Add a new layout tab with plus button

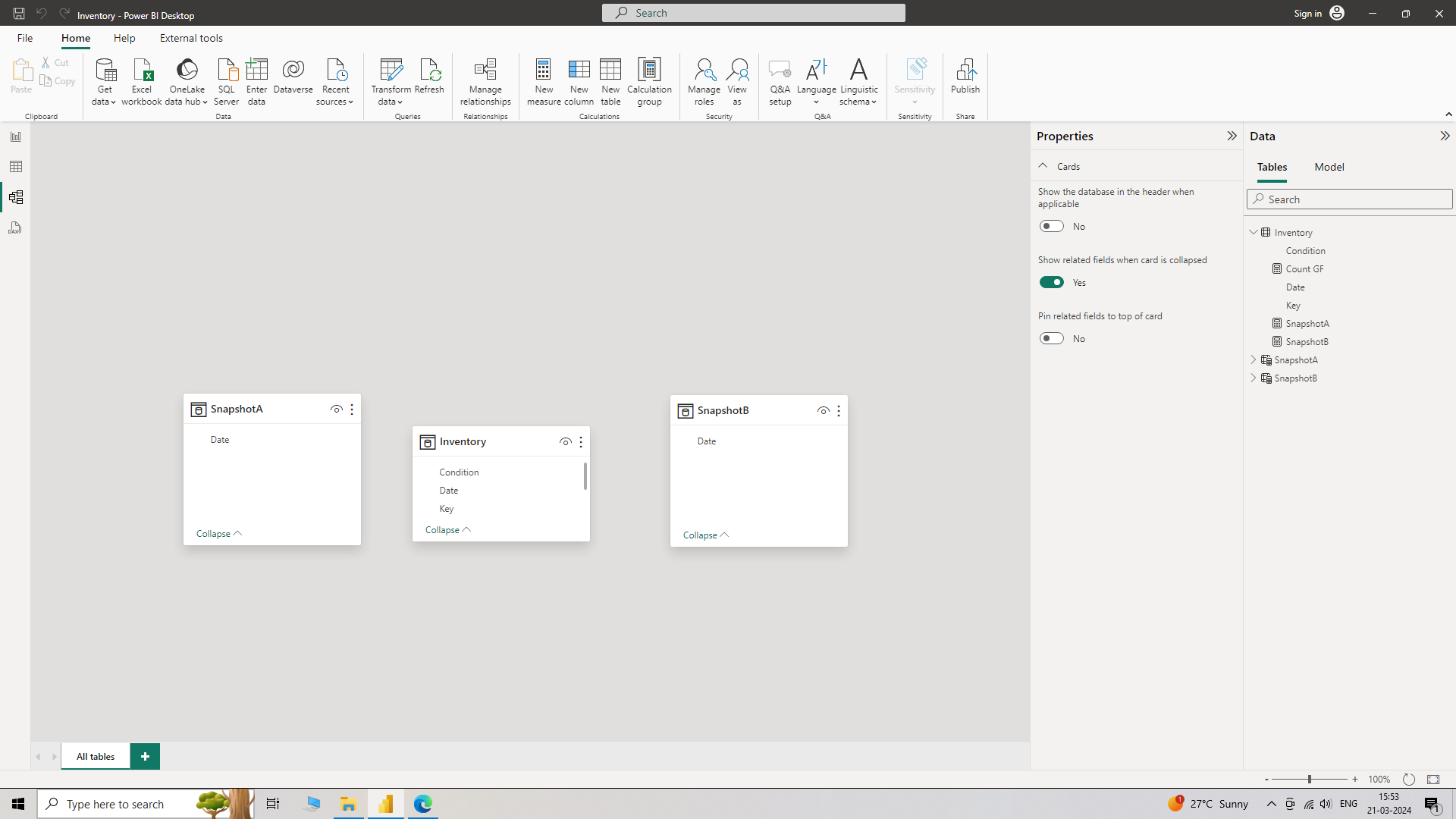(145, 757)
